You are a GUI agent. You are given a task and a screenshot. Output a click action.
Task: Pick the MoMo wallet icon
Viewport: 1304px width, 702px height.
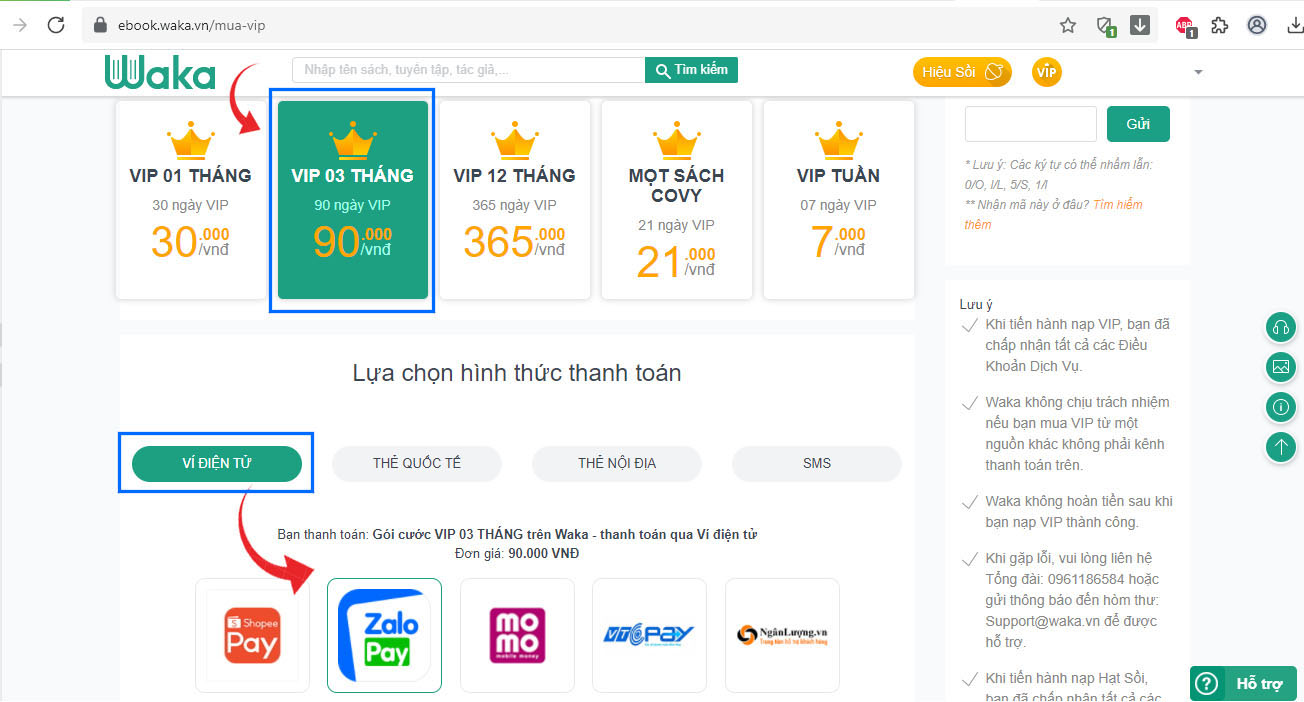tap(517, 635)
